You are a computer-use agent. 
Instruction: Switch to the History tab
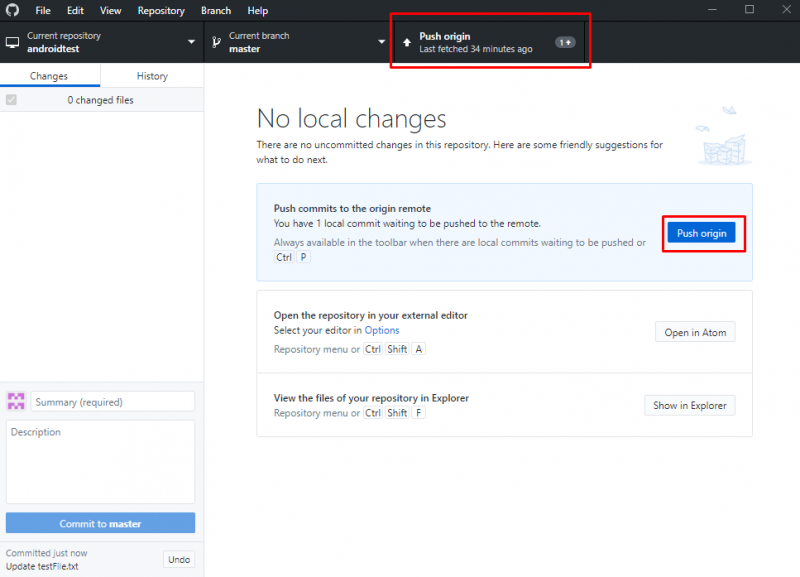[152, 76]
